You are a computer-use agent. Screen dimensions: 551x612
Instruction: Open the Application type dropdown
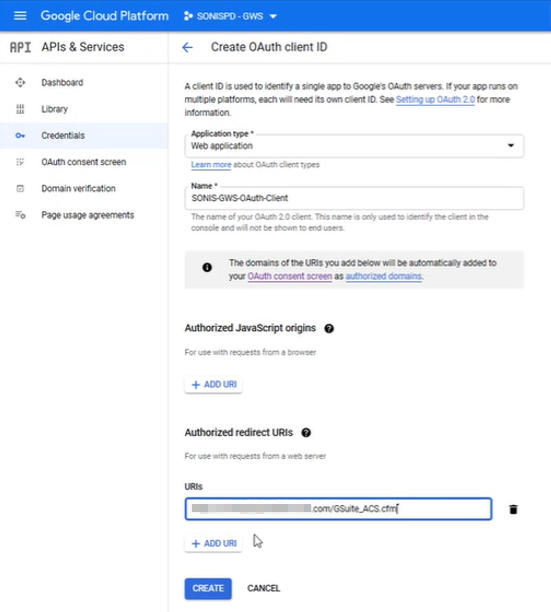354,146
